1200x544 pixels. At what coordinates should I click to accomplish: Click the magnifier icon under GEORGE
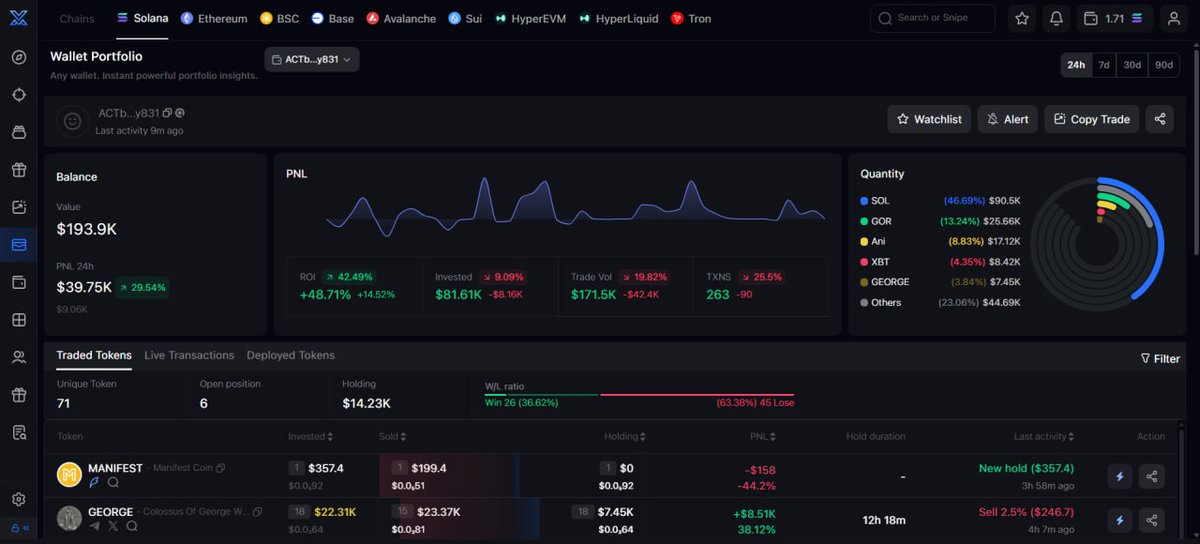pyautogui.click(x=131, y=525)
